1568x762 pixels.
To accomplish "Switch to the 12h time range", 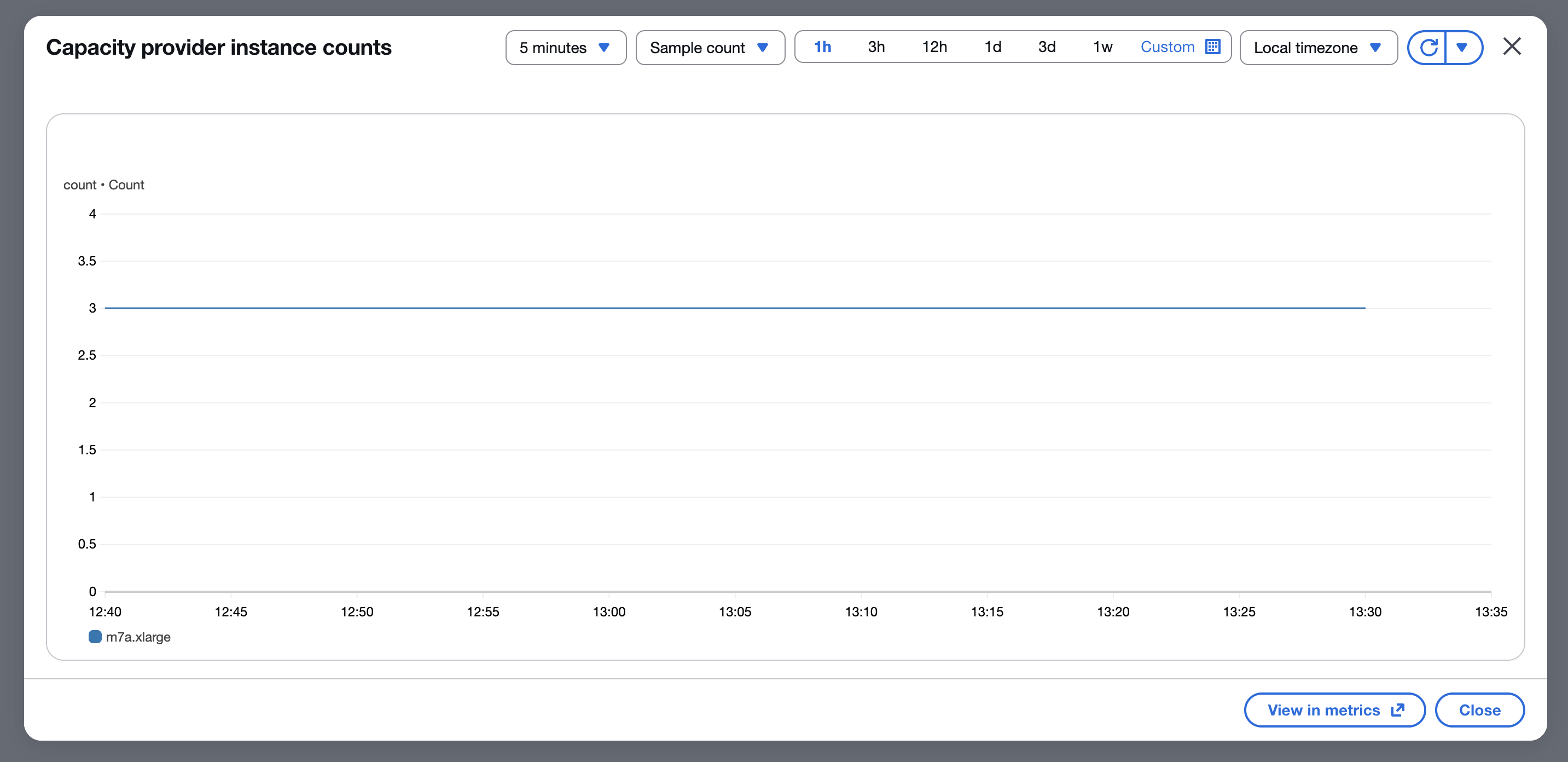I will 934,47.
